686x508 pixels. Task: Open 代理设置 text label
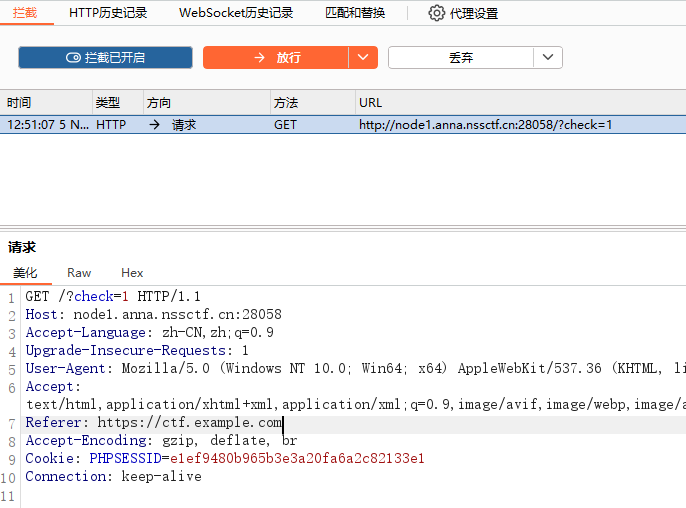(474, 14)
